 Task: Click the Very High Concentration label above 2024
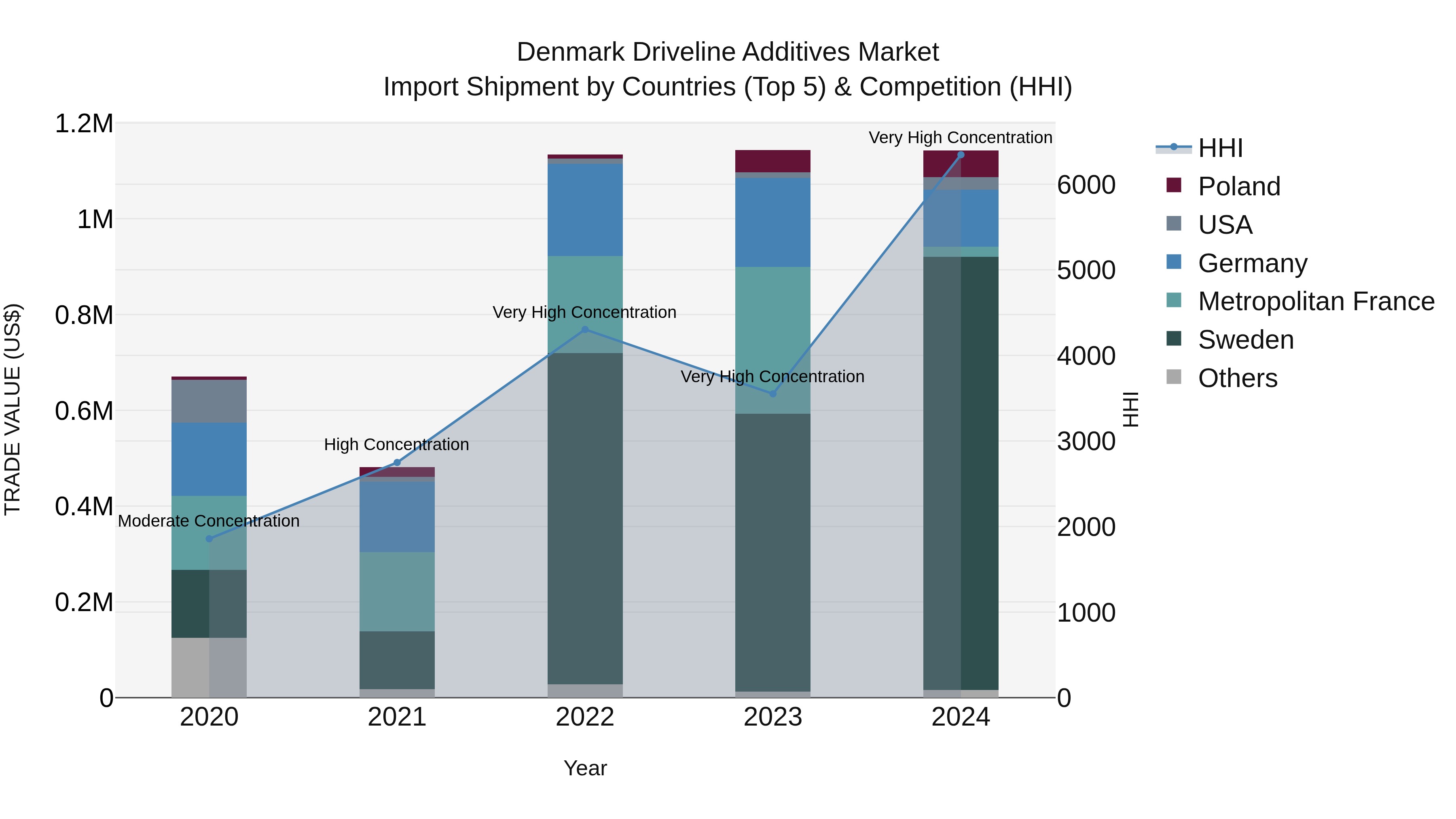pos(960,138)
